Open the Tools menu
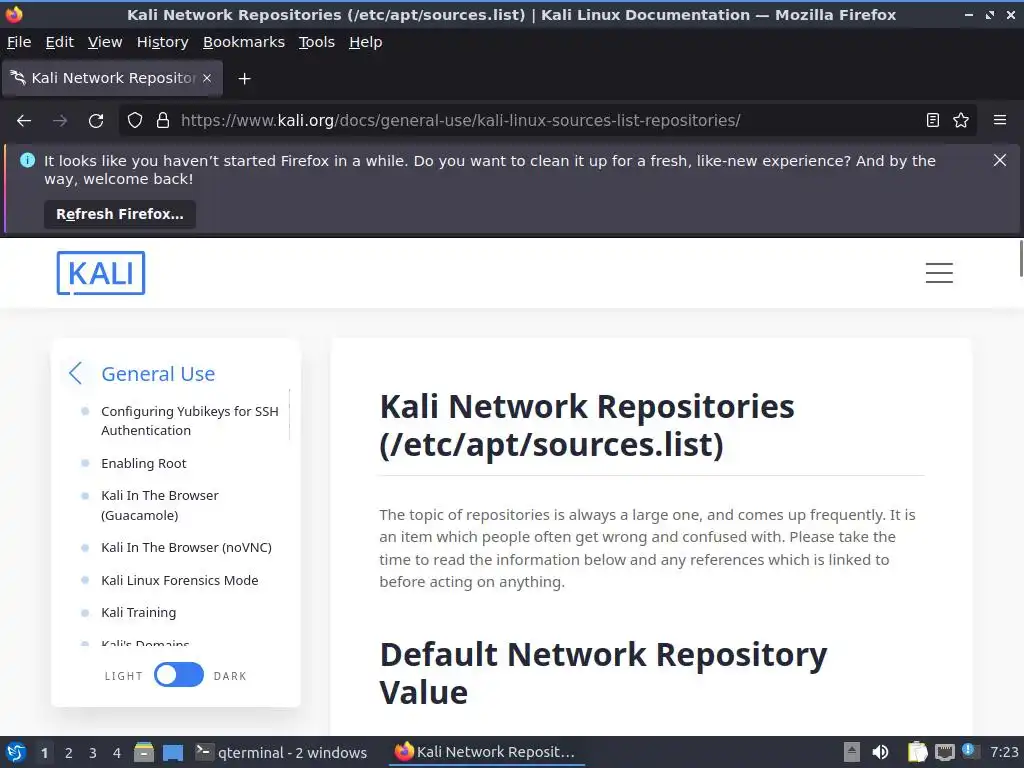The height and width of the screenshot is (768, 1024). coord(317,42)
